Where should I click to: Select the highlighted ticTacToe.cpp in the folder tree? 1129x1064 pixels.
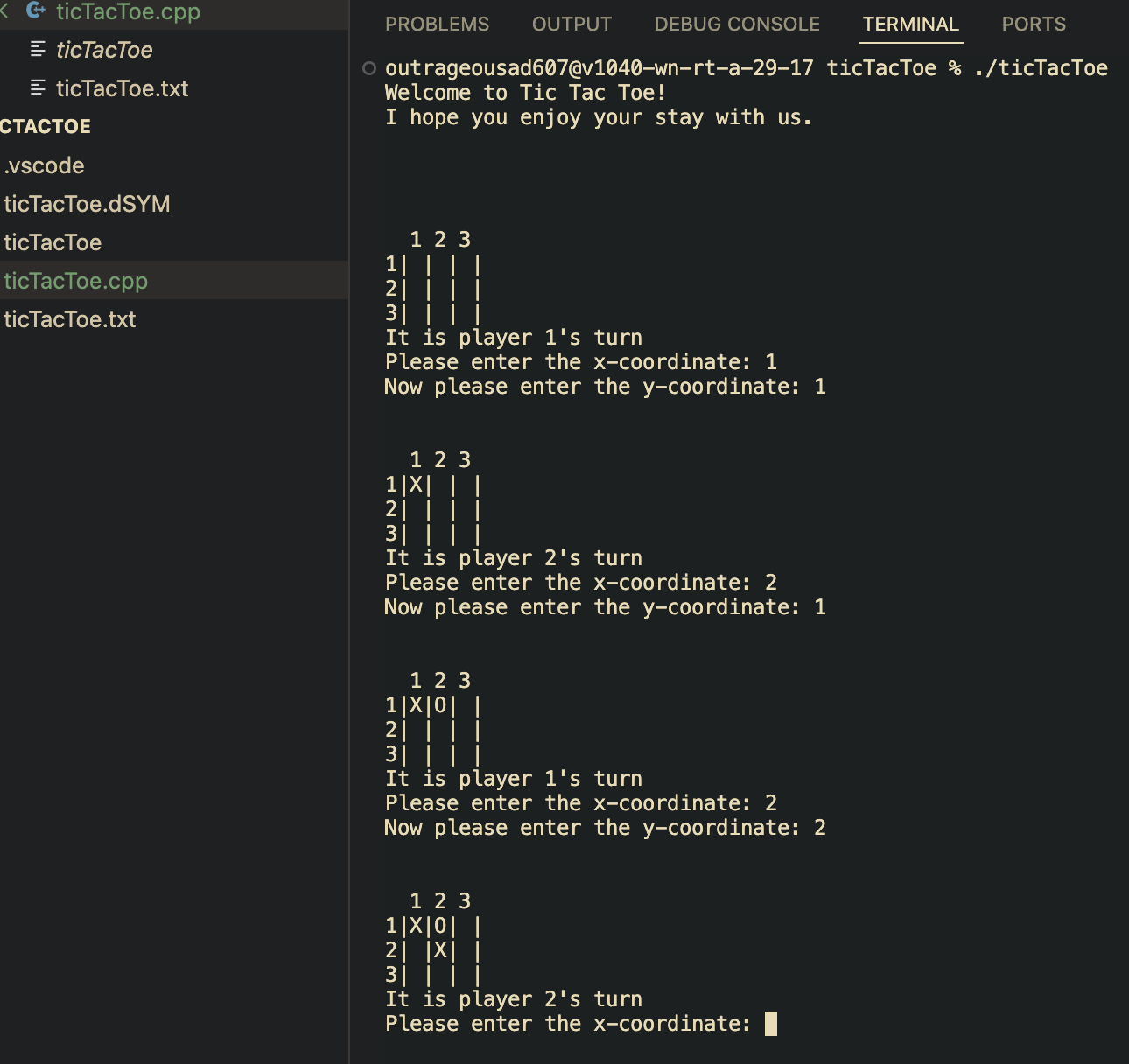coord(75,281)
